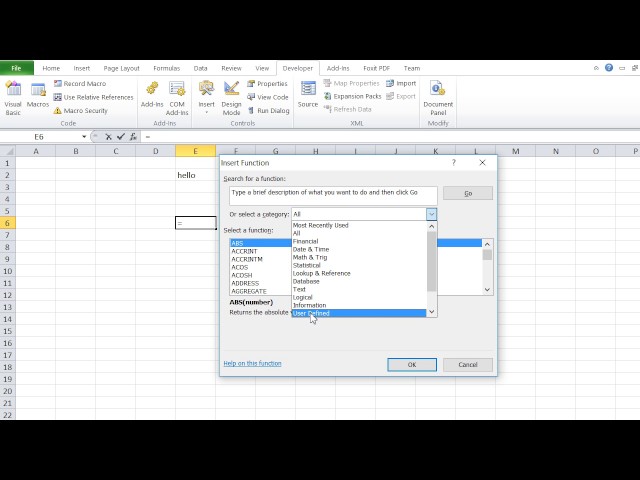640x480 pixels.
Task: Open the XML Source pane
Action: tap(308, 95)
